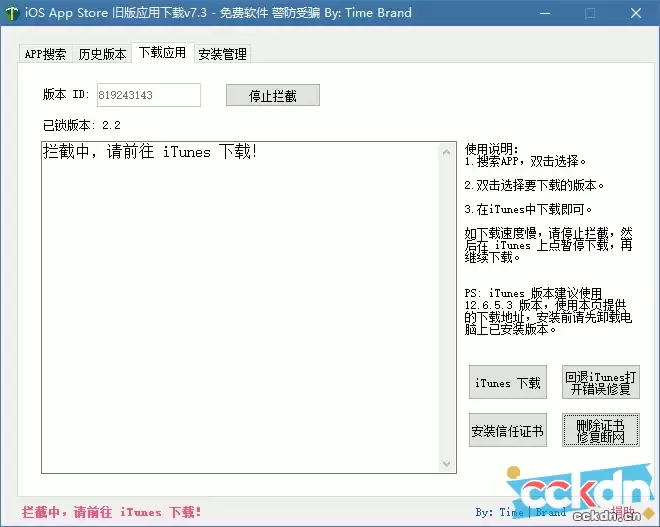Screen dimensions: 660x527
Task: Click the 安装信任证书 button
Action: coord(508,430)
